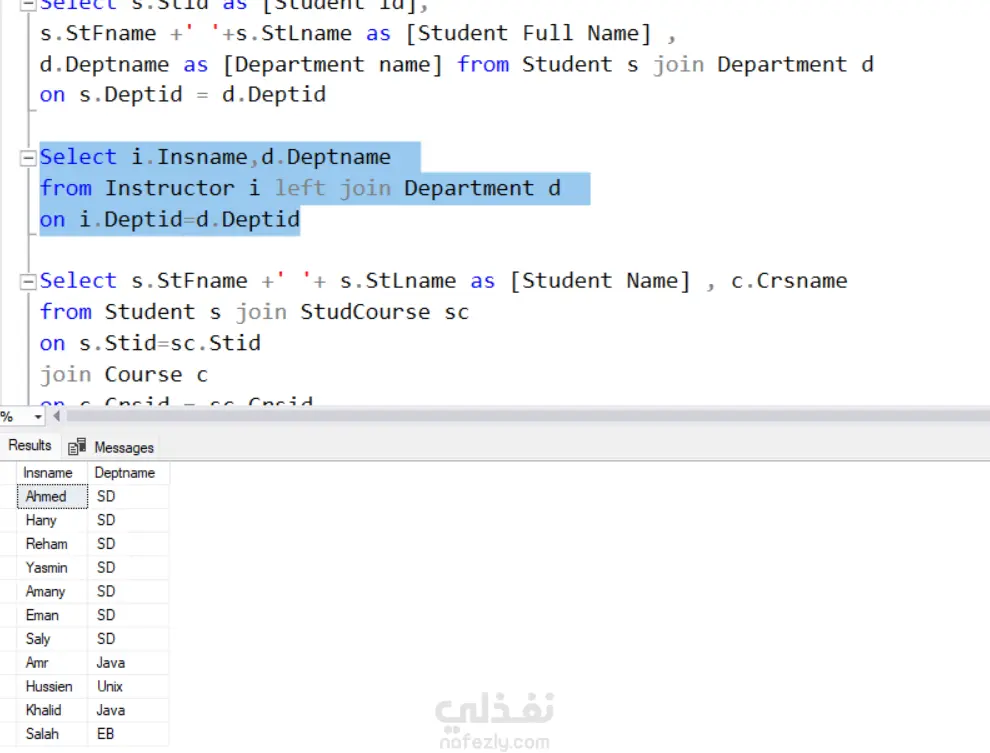Place cursor in 'on i.Deptid=d.Deptid' line
This screenshot has width=990, height=753.
pyautogui.click(x=170, y=220)
